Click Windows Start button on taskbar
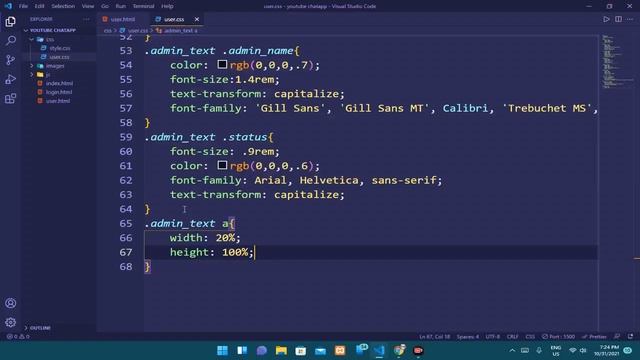The image size is (640, 360). (x=222, y=350)
